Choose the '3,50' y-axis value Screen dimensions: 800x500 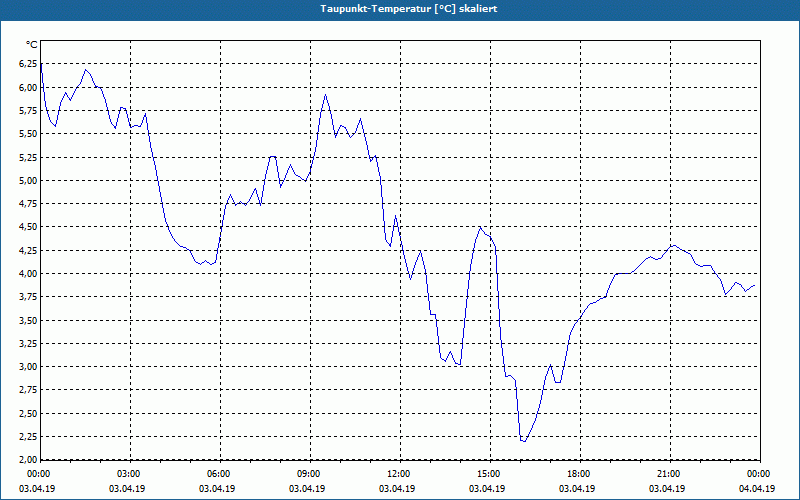(x=28, y=320)
